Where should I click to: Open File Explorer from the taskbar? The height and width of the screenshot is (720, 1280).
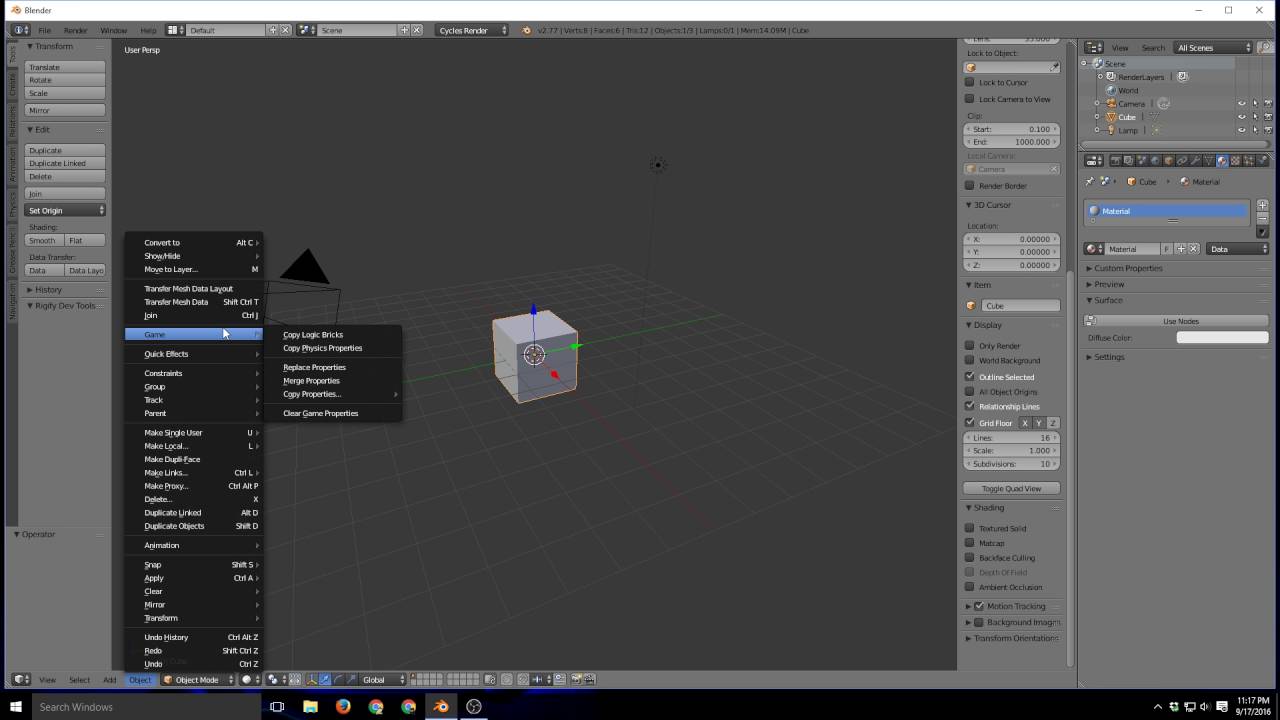[x=310, y=706]
